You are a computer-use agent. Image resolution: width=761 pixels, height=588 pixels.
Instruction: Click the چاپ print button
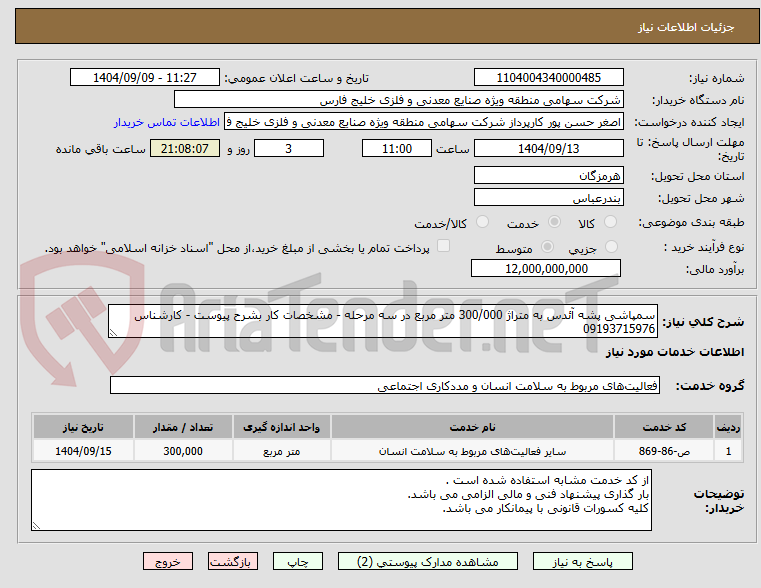click(298, 561)
